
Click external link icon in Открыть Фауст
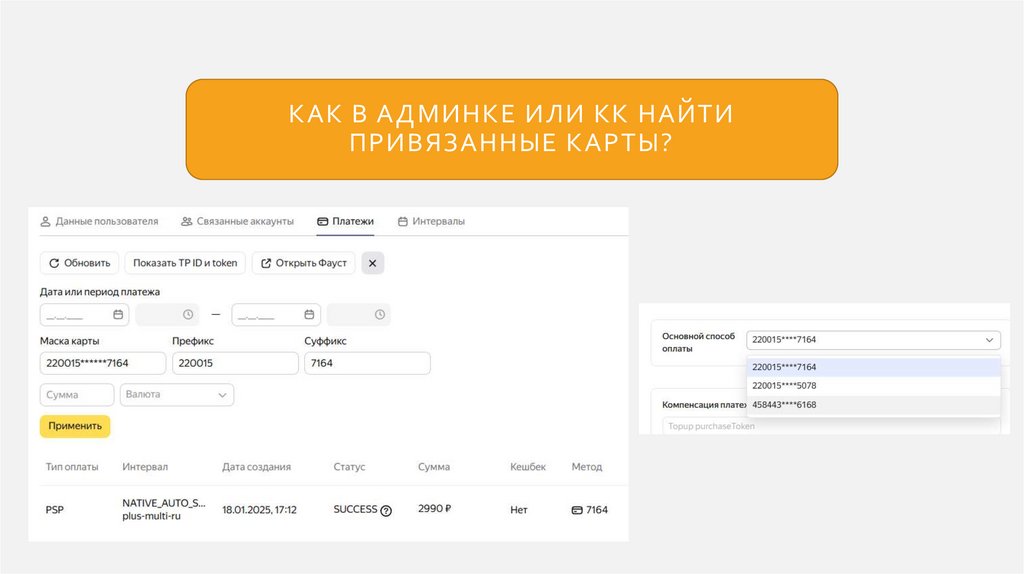pos(266,263)
